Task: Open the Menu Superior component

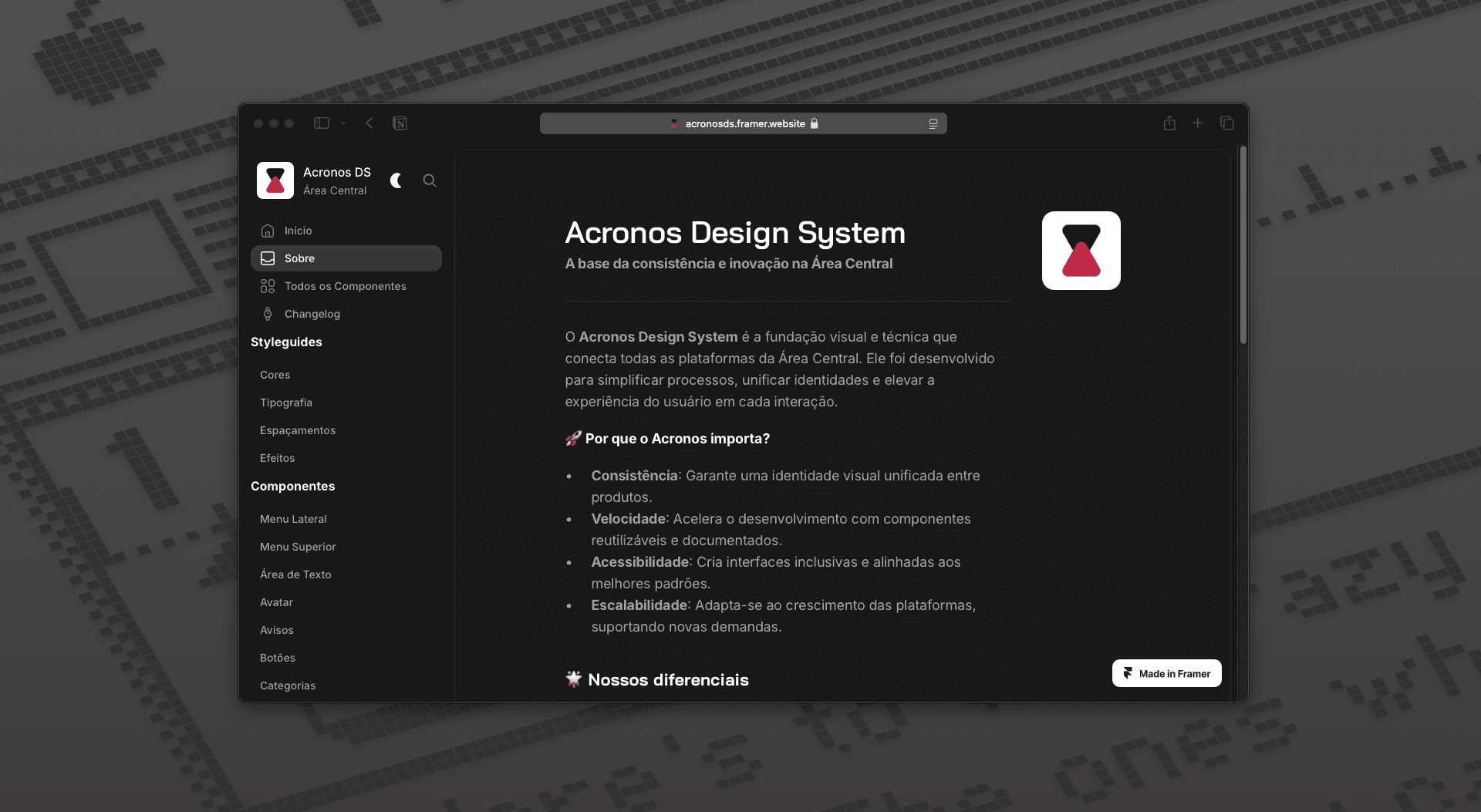Action: [x=298, y=547]
